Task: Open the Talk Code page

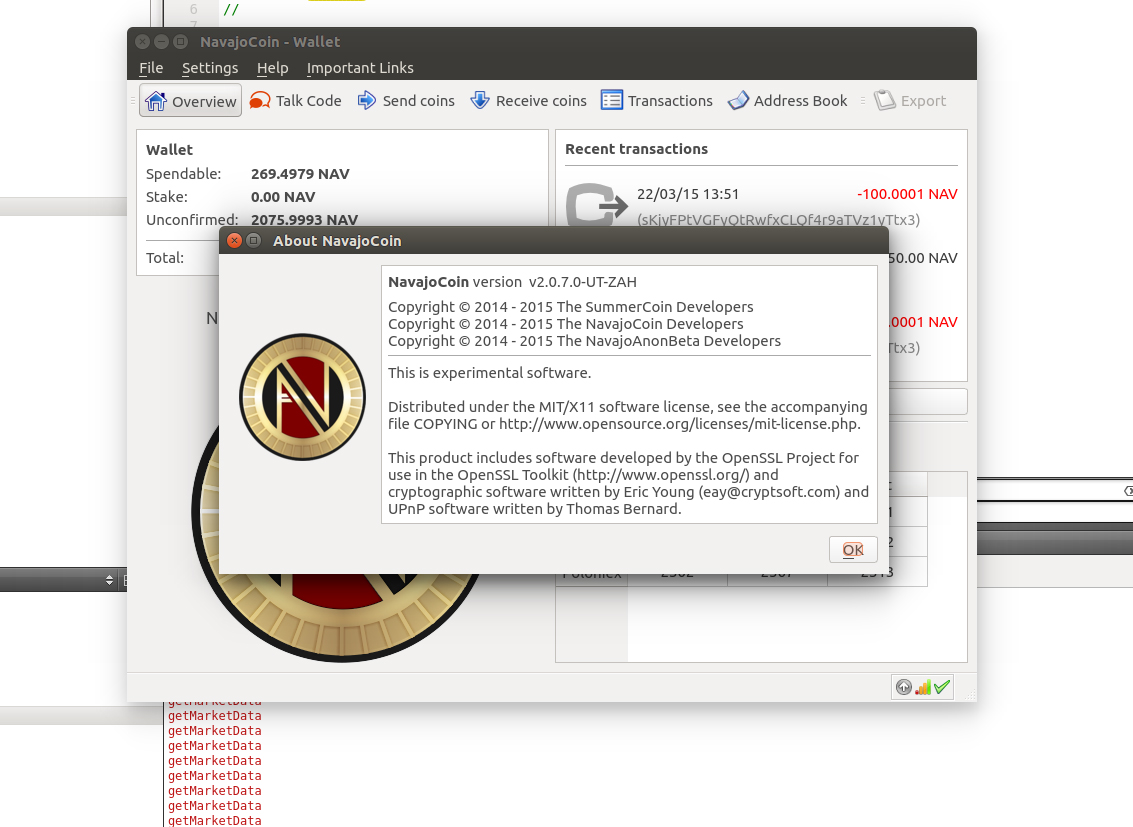Action: tap(295, 101)
